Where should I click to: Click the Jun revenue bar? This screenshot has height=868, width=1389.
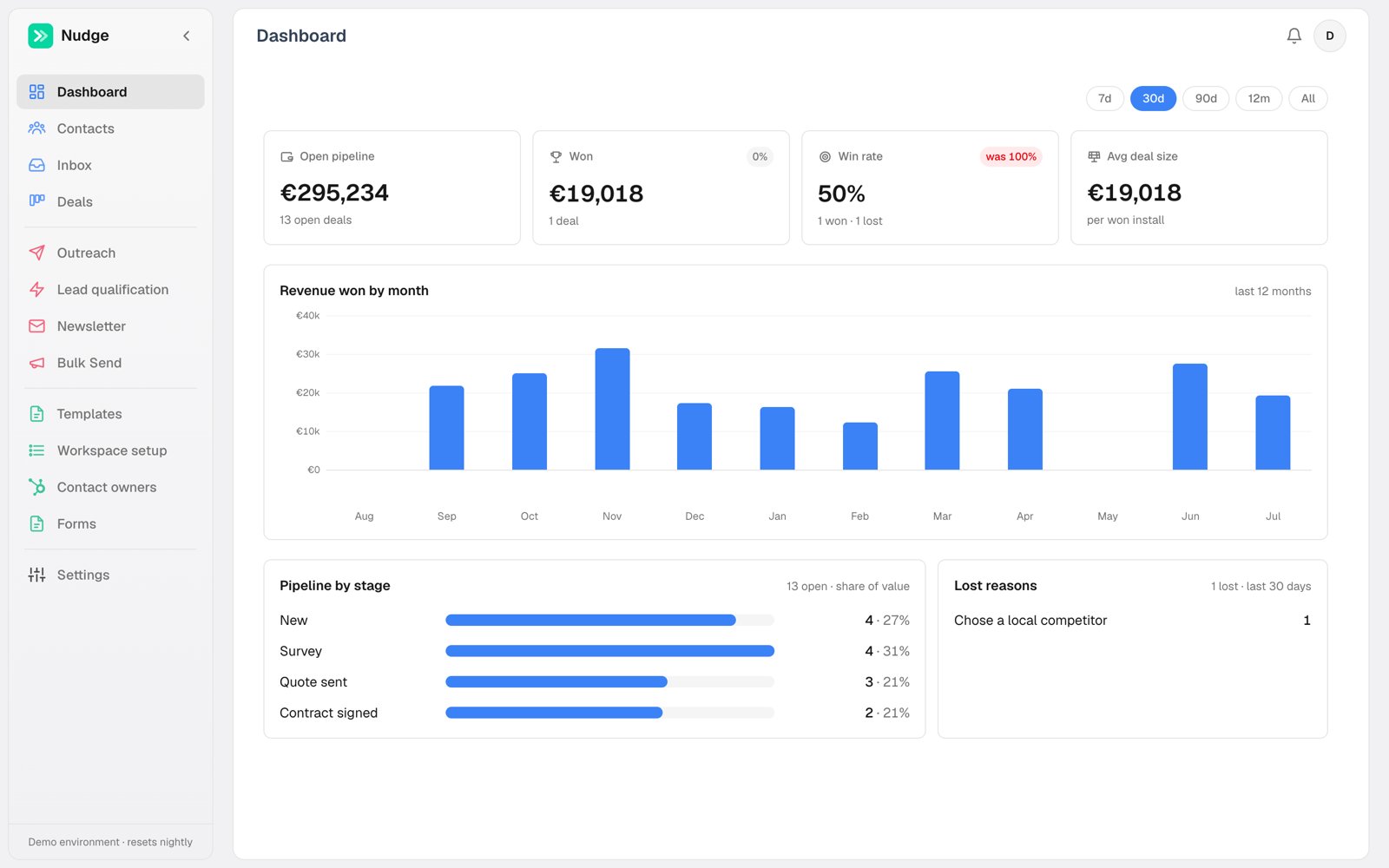pos(1190,417)
